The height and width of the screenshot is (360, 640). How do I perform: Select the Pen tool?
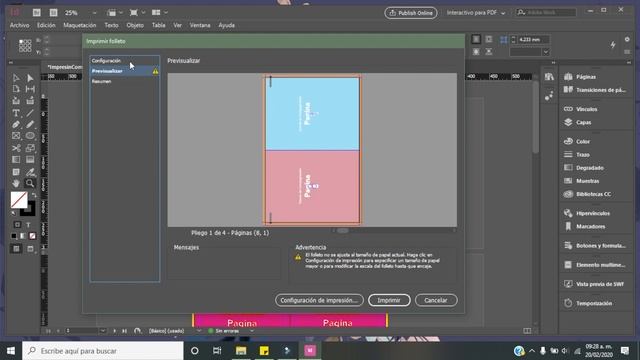pos(16,124)
